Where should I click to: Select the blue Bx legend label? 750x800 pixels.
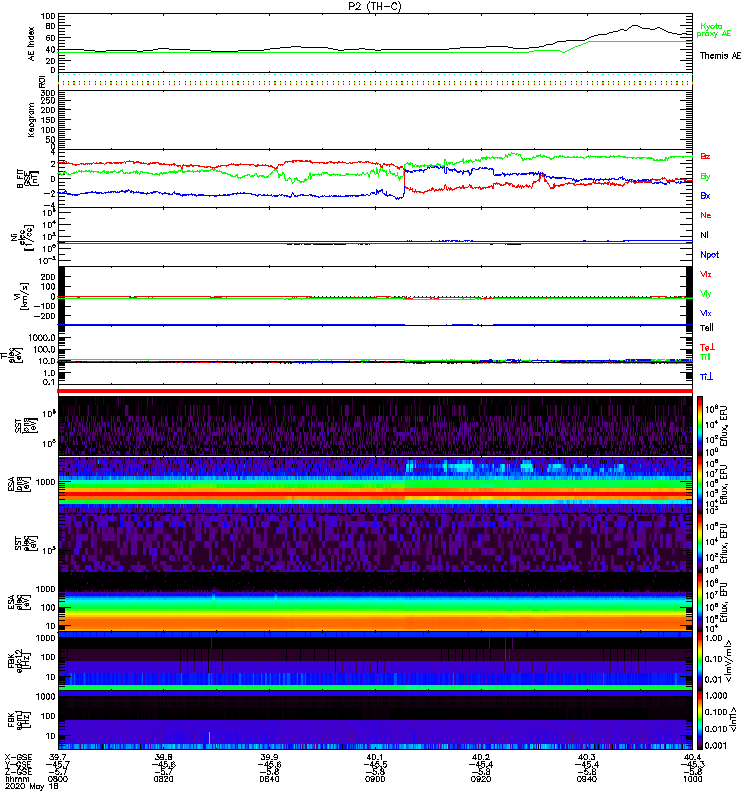(705, 196)
